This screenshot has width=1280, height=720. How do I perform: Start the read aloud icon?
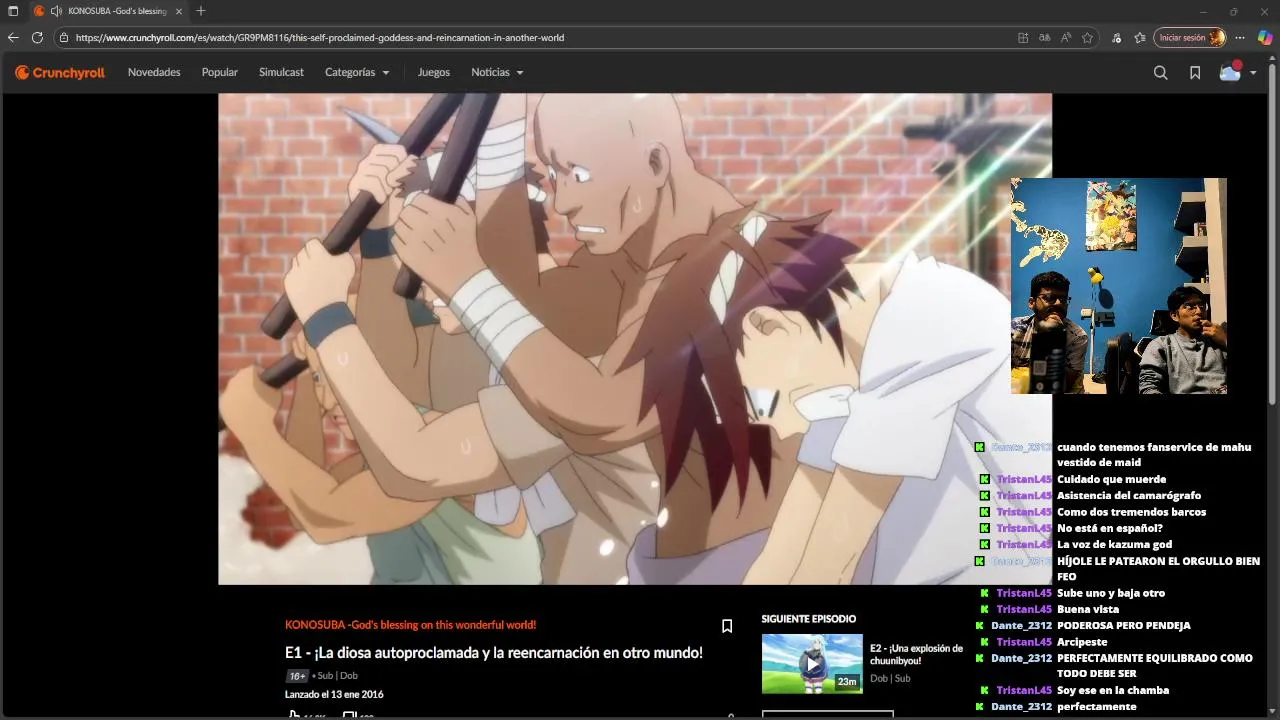click(1066, 37)
